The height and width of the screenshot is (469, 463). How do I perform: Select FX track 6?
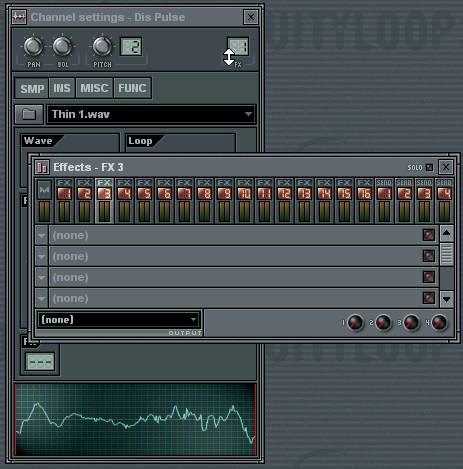(x=164, y=201)
